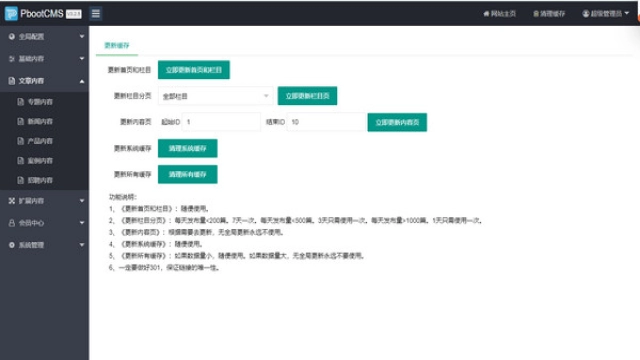Click the 清理所有缓存 button
Viewport: 640px width, 360px height.
pyautogui.click(x=188, y=175)
